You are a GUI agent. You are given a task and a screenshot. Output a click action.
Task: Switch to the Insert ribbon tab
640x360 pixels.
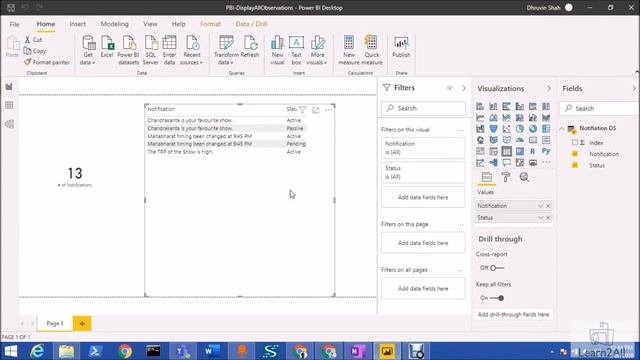(78, 24)
